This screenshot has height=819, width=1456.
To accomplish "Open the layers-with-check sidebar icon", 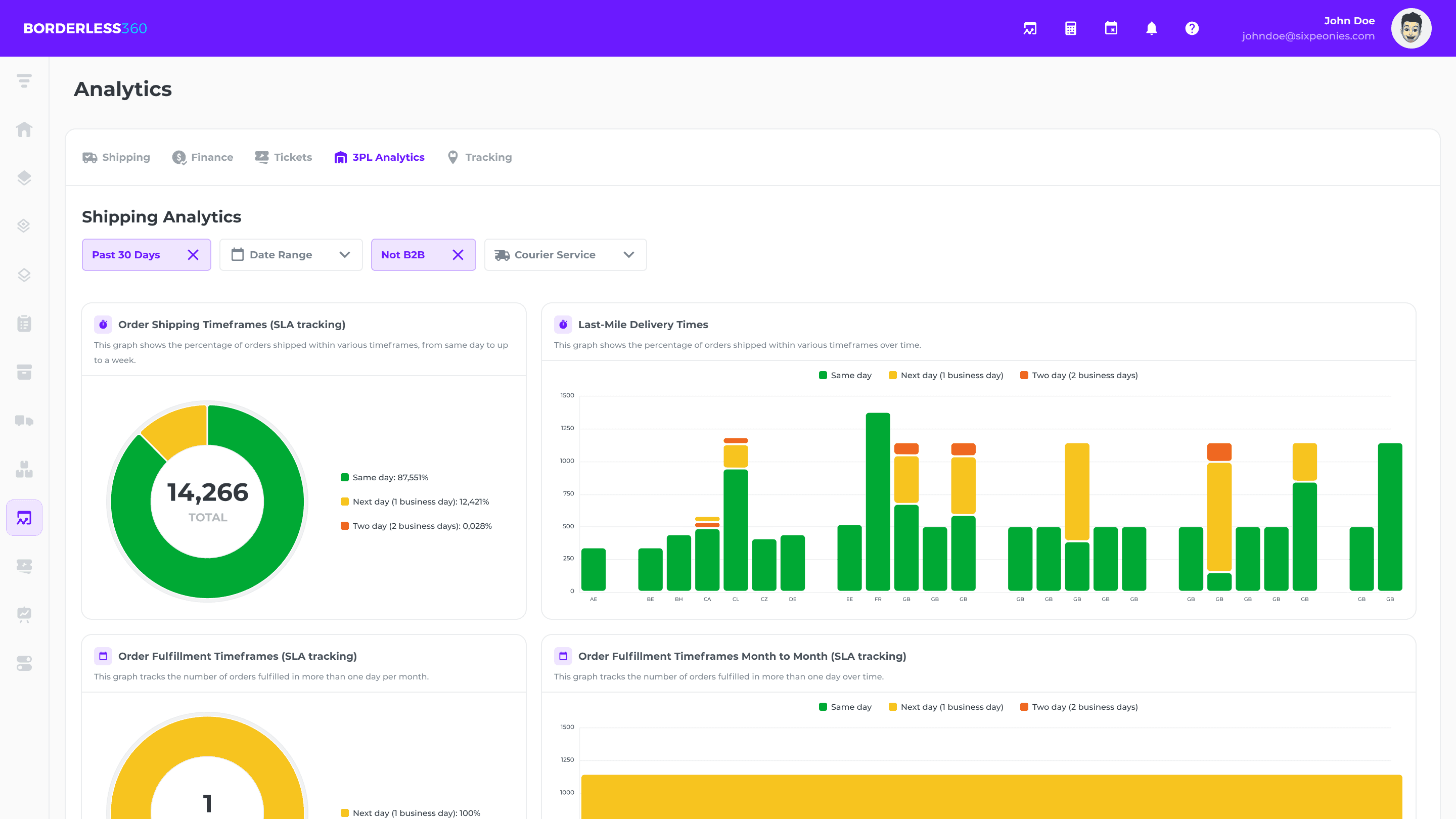I will pos(24,226).
